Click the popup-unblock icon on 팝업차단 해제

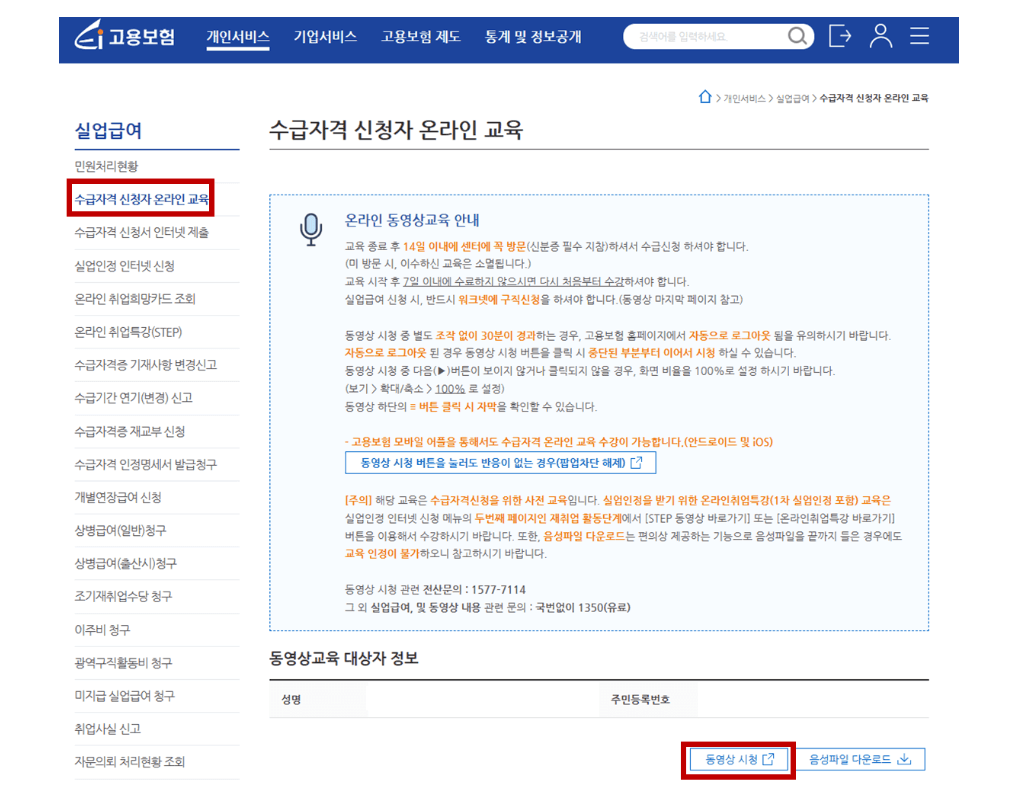637,462
